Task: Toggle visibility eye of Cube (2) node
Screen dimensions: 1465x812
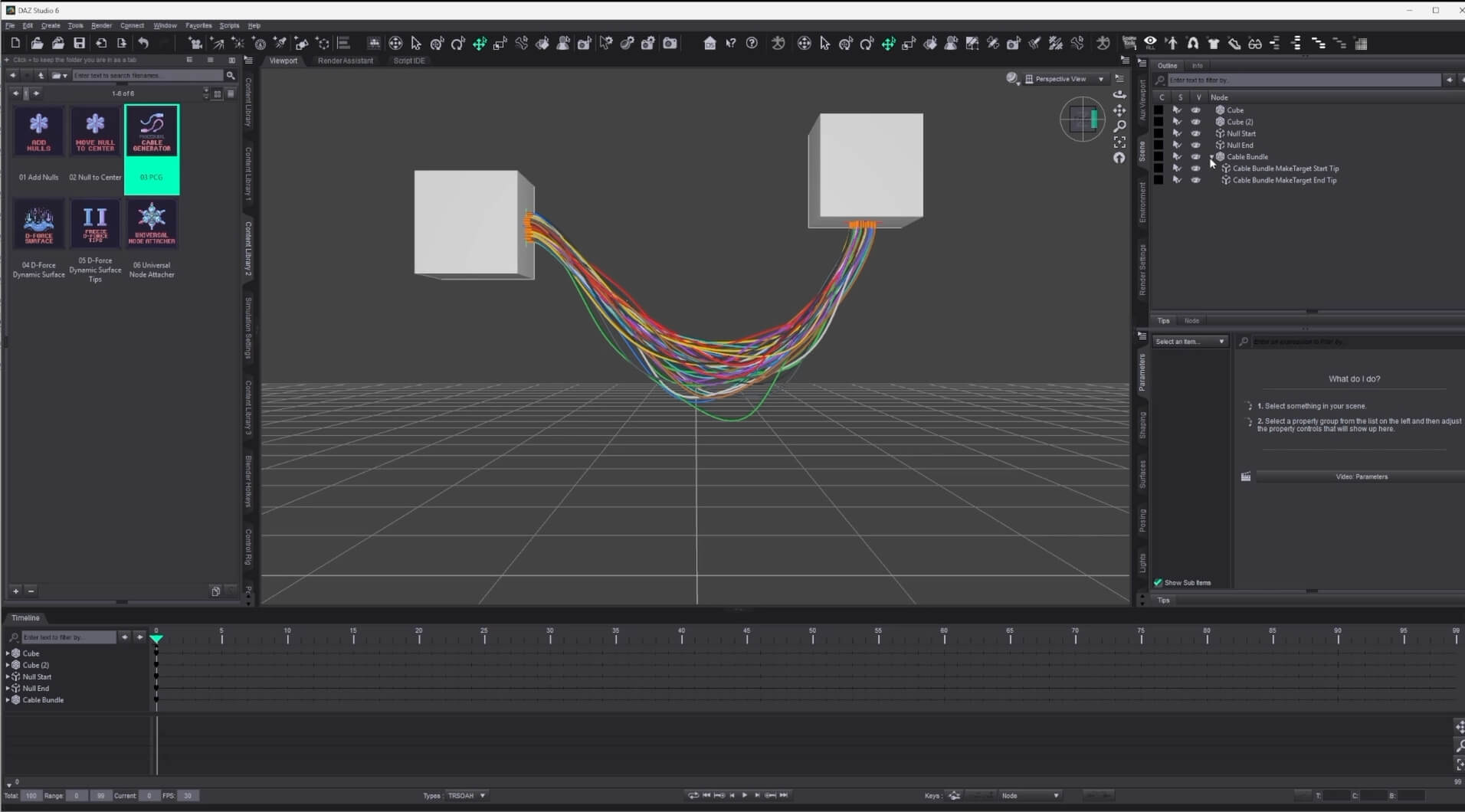Action: 1195,122
